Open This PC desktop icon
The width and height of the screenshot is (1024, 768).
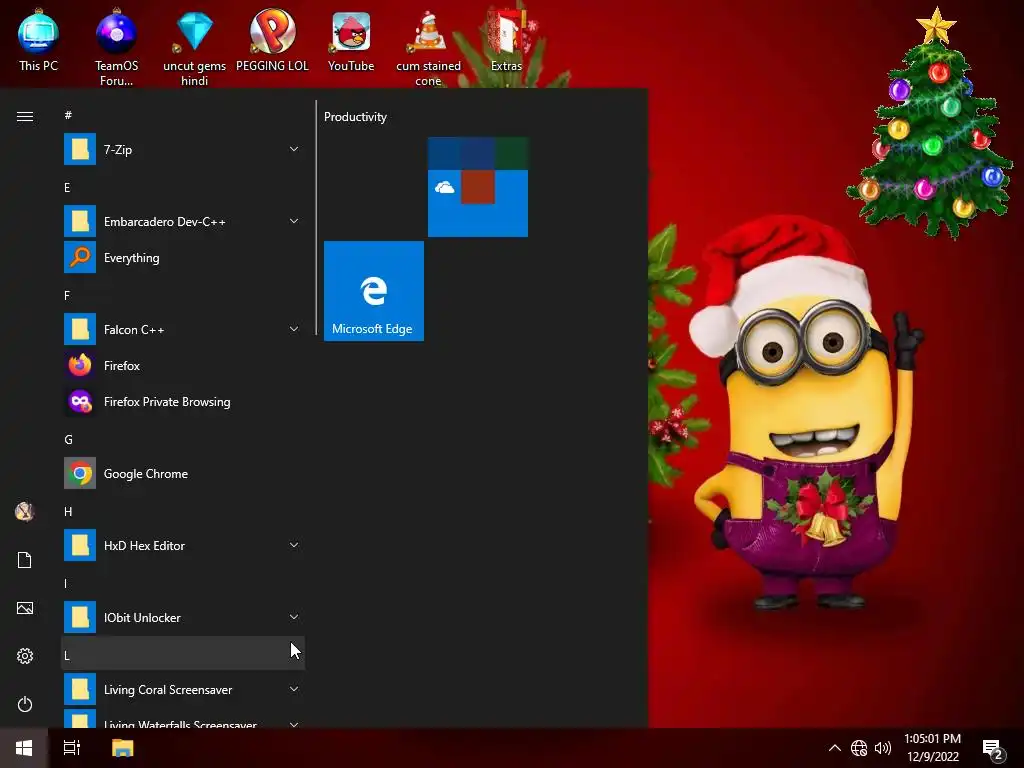(38, 39)
